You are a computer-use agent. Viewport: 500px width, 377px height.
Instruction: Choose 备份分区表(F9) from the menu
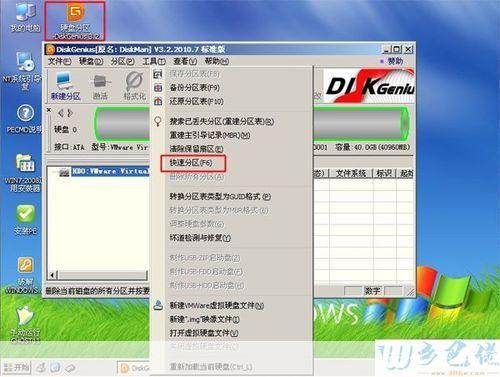195,88
